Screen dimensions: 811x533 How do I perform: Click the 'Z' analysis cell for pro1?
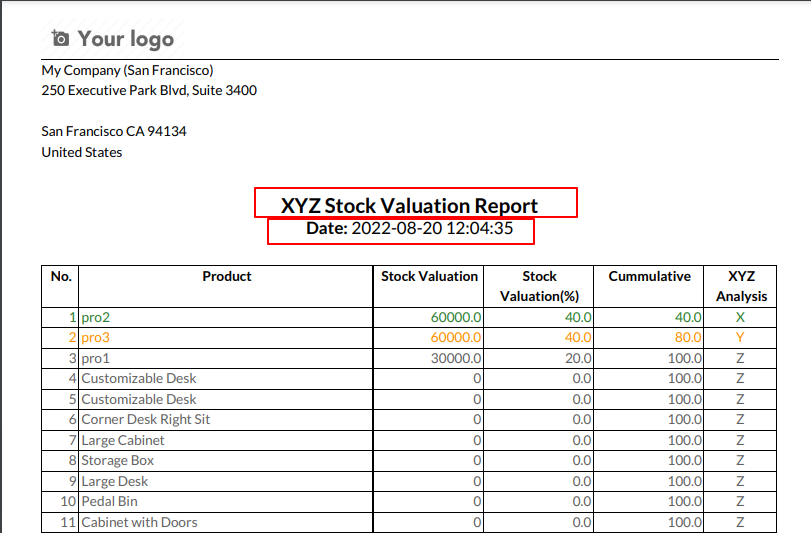tap(740, 358)
